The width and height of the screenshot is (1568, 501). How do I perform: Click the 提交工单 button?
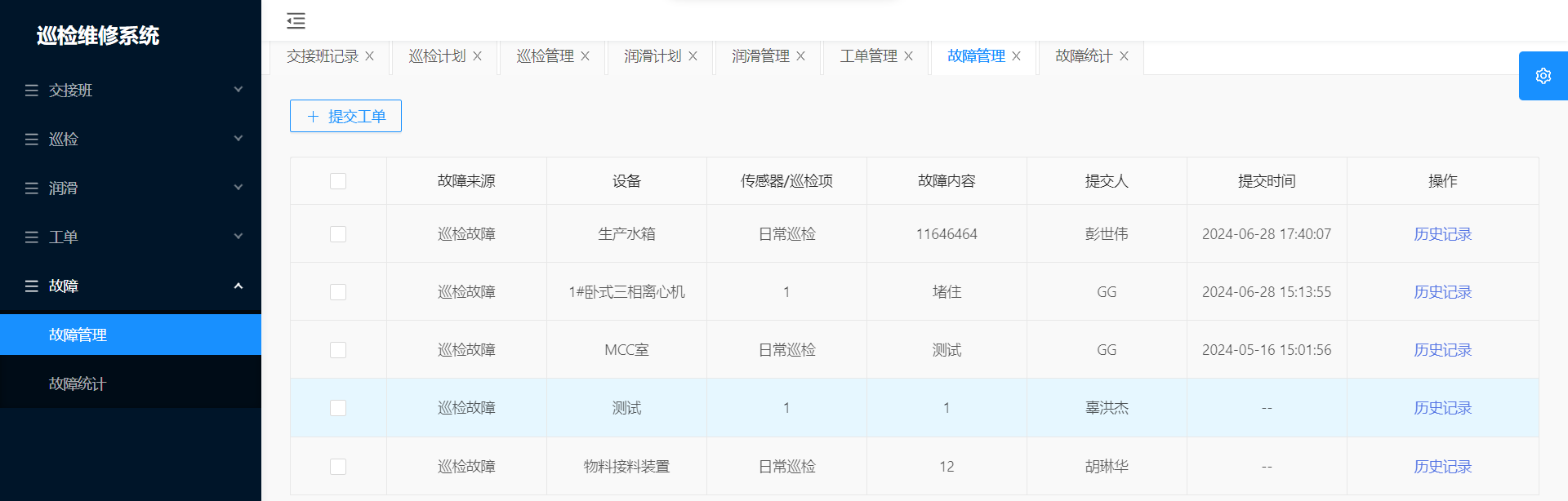click(x=345, y=116)
